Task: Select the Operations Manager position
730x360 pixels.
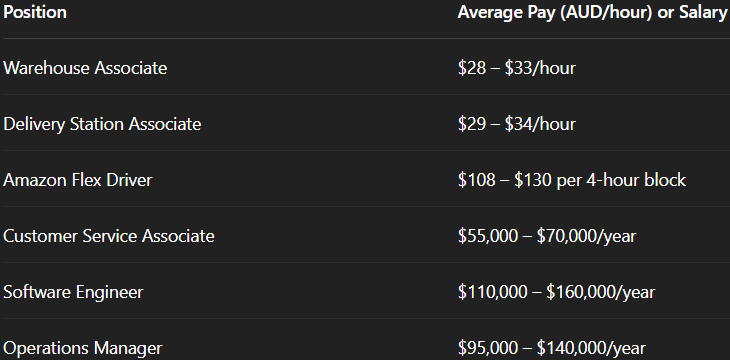Action: tap(83, 348)
